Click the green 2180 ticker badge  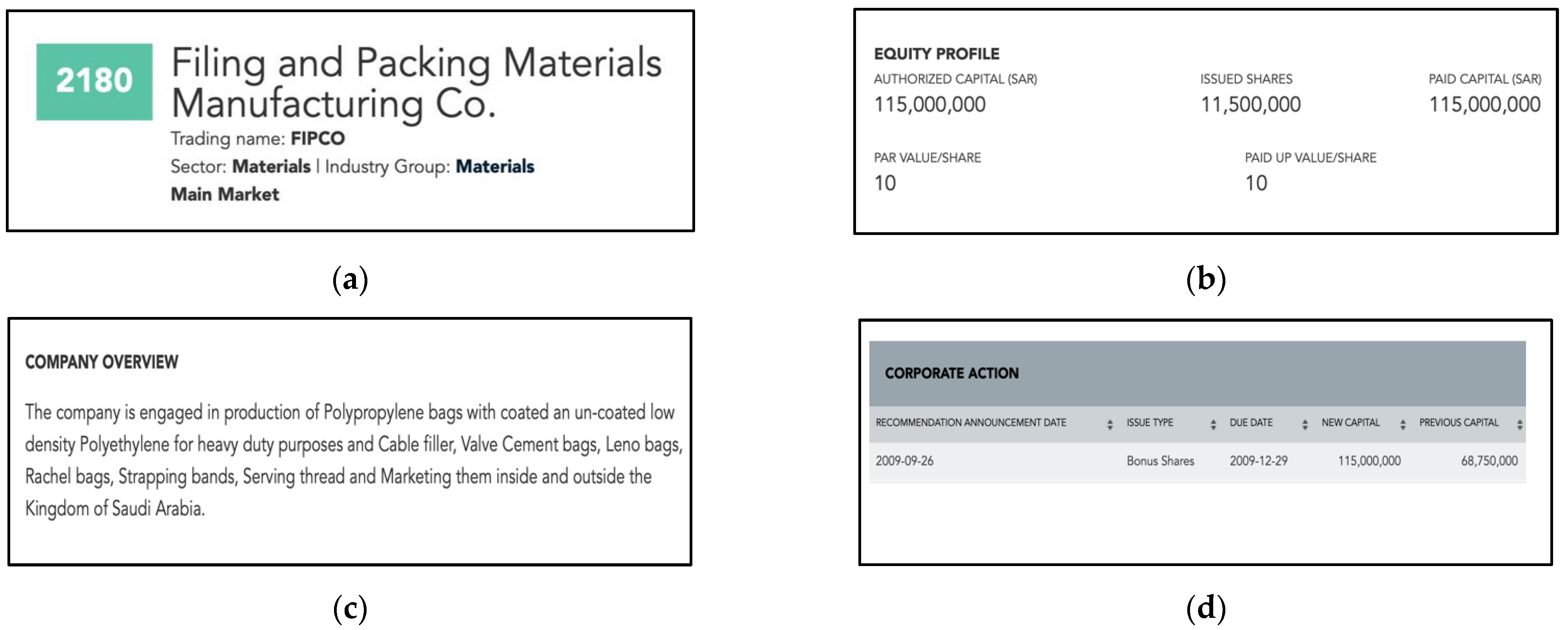[x=94, y=82]
